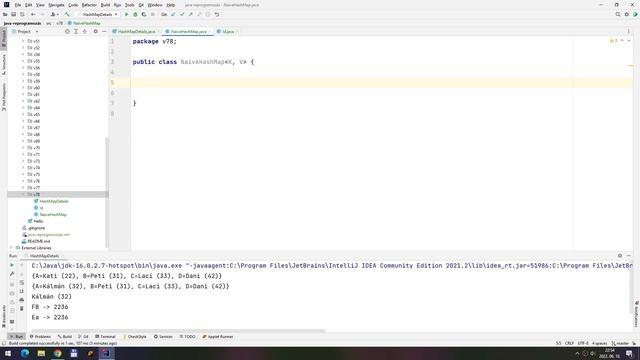The width and height of the screenshot is (640, 360).
Task: Open the CheckStyle tool window
Action: click(135, 337)
